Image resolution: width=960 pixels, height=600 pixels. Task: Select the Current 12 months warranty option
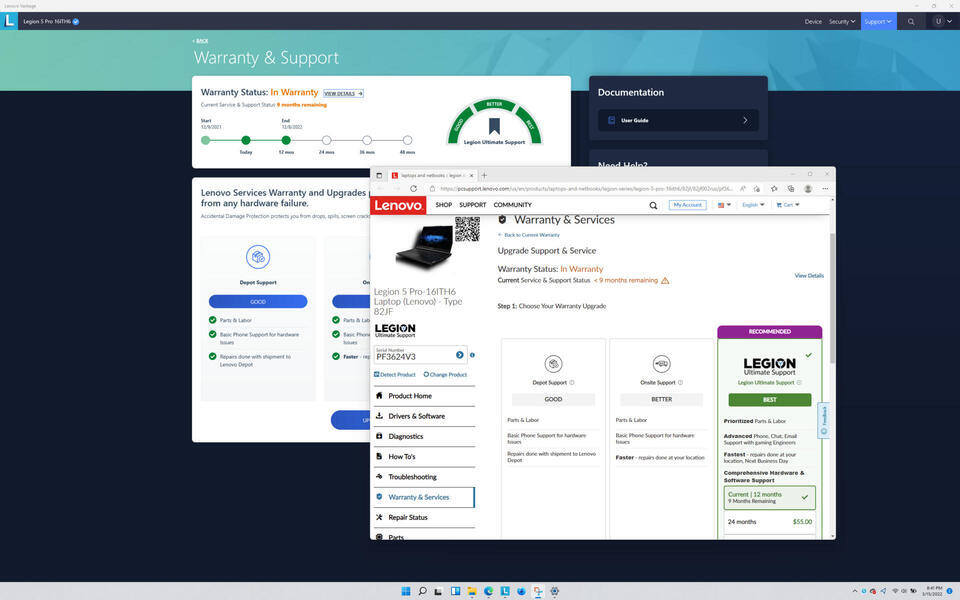coord(770,497)
